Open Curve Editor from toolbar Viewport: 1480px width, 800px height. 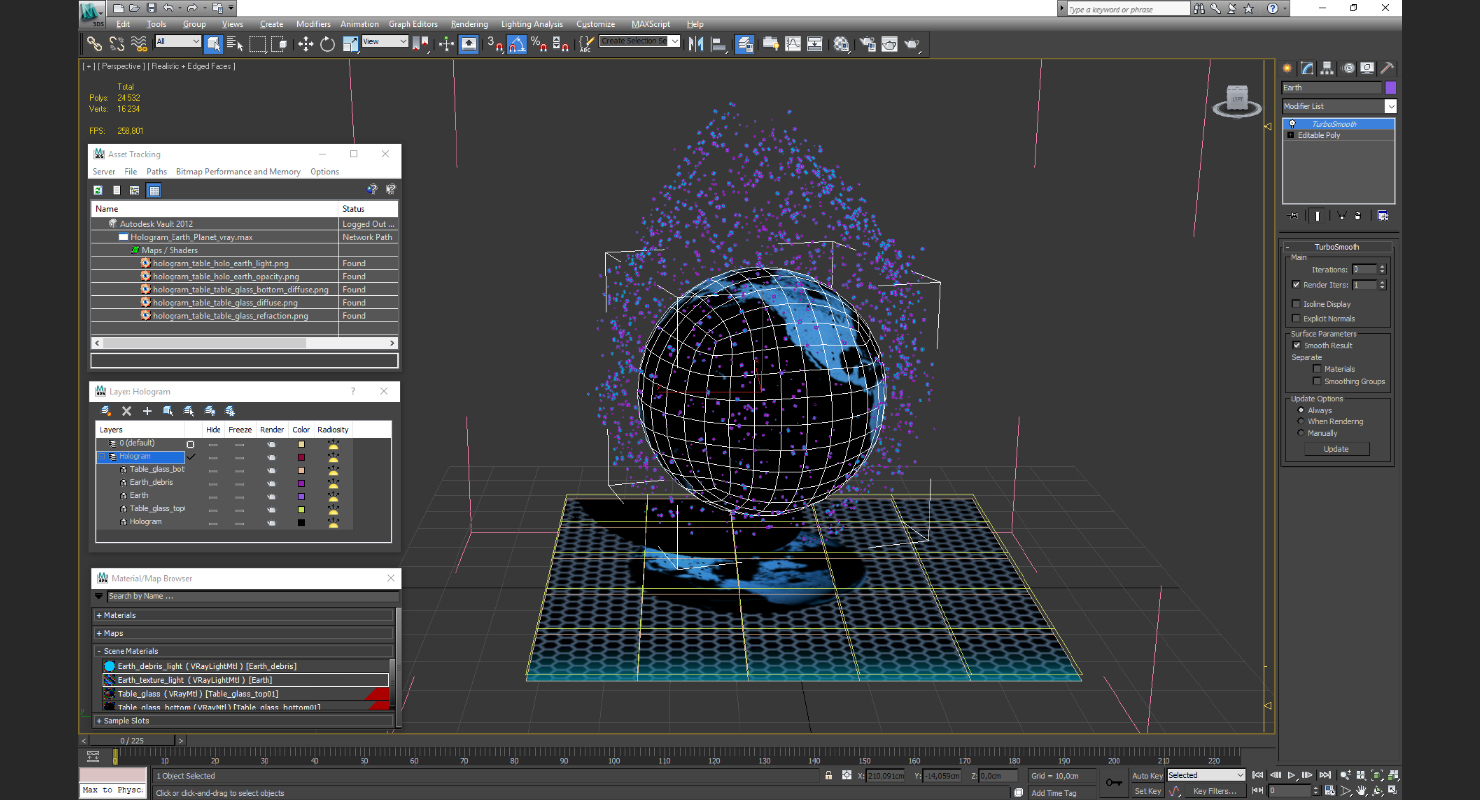pyautogui.click(x=793, y=44)
